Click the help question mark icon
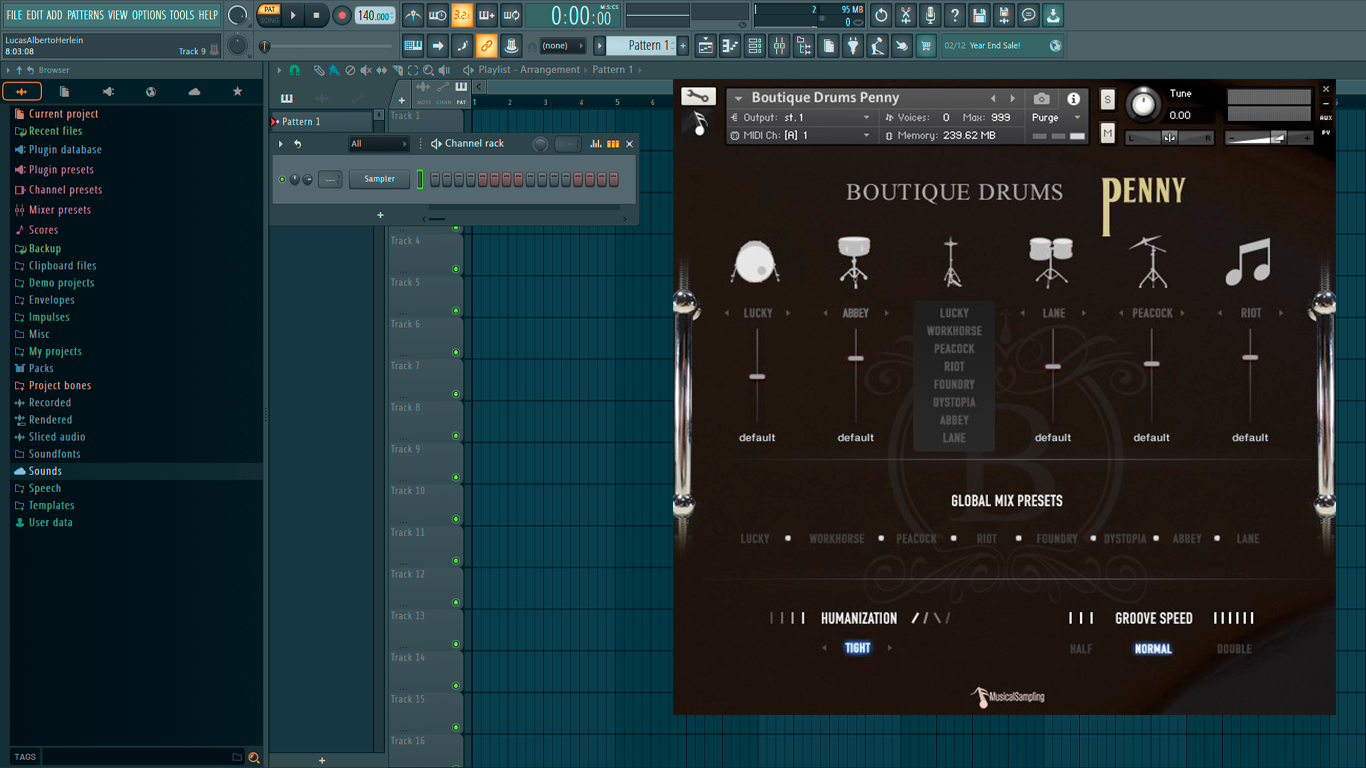The height and width of the screenshot is (768, 1366). pos(955,15)
